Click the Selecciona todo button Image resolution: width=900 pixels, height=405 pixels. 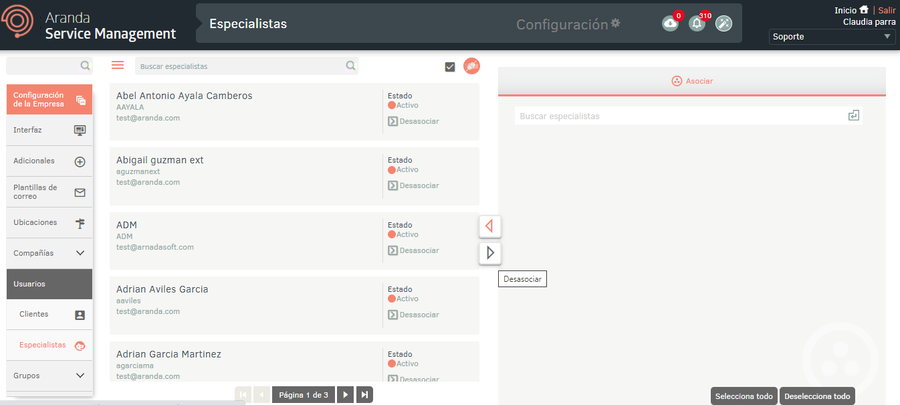743,396
